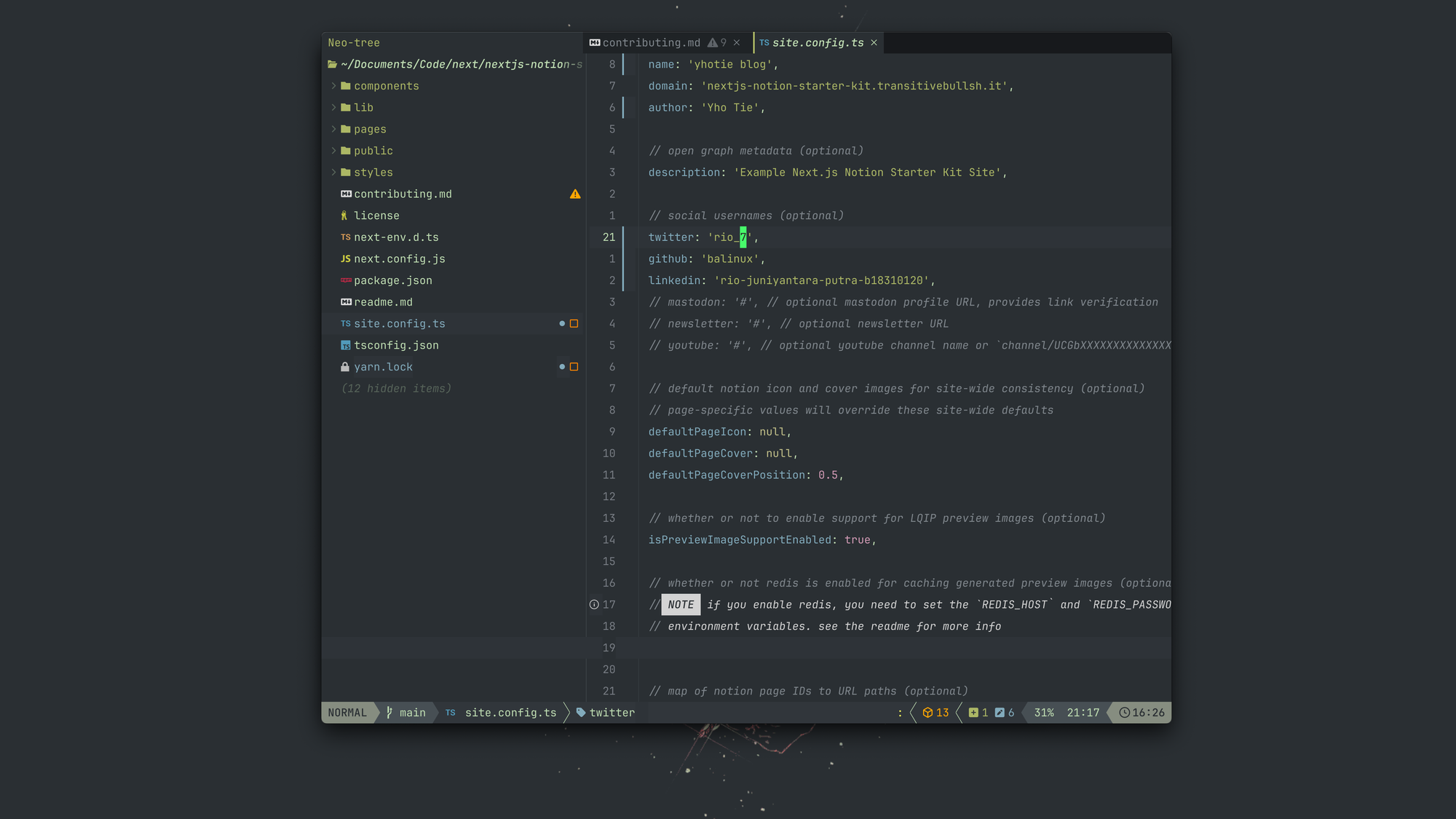
Task: Click the diagnostics count 13 icon
Action: (x=927, y=713)
